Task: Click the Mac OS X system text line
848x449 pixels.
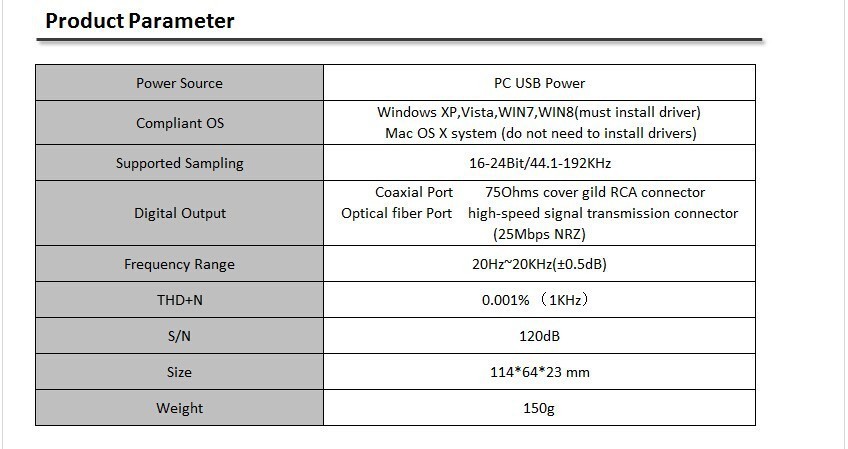Action: [540, 133]
